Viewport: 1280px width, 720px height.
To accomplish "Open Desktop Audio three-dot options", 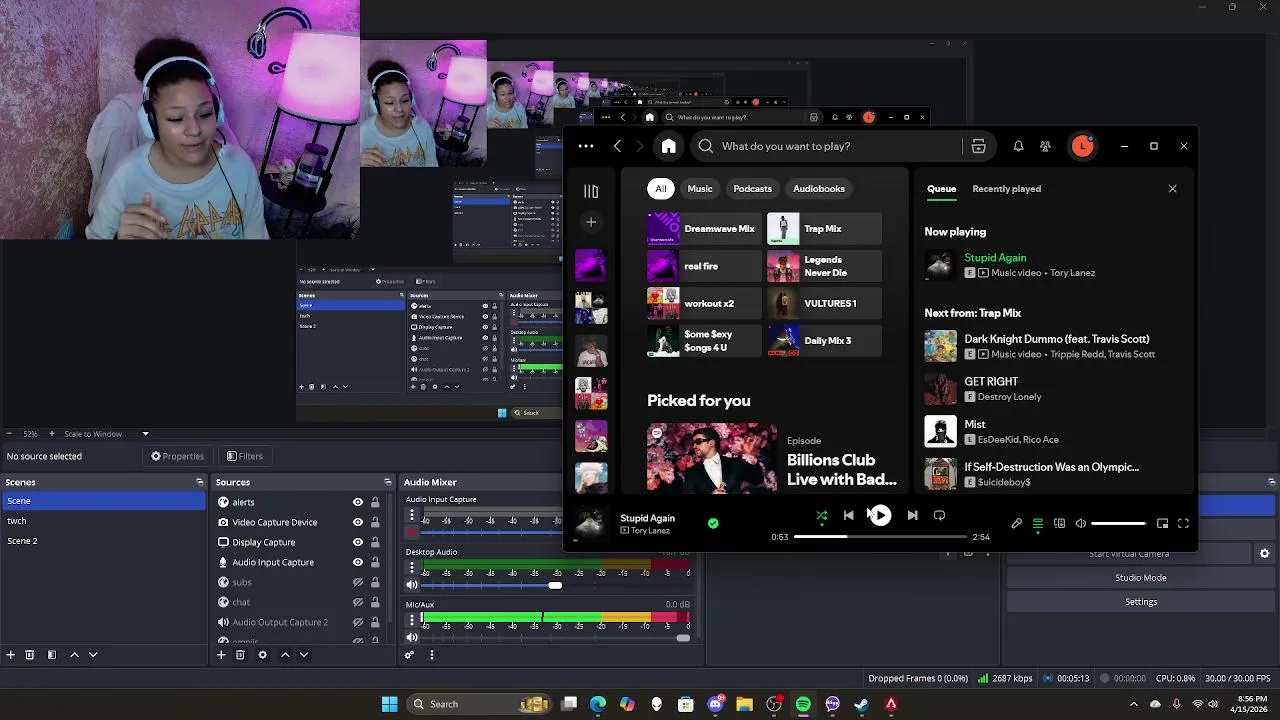I will click(412, 567).
